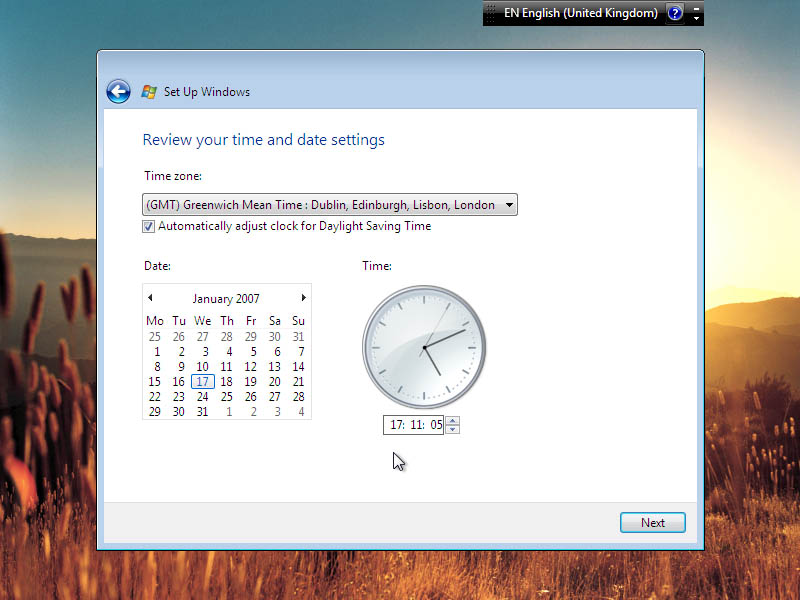The height and width of the screenshot is (600, 800).
Task: Pick January 16 on the calendar
Action: 179,382
